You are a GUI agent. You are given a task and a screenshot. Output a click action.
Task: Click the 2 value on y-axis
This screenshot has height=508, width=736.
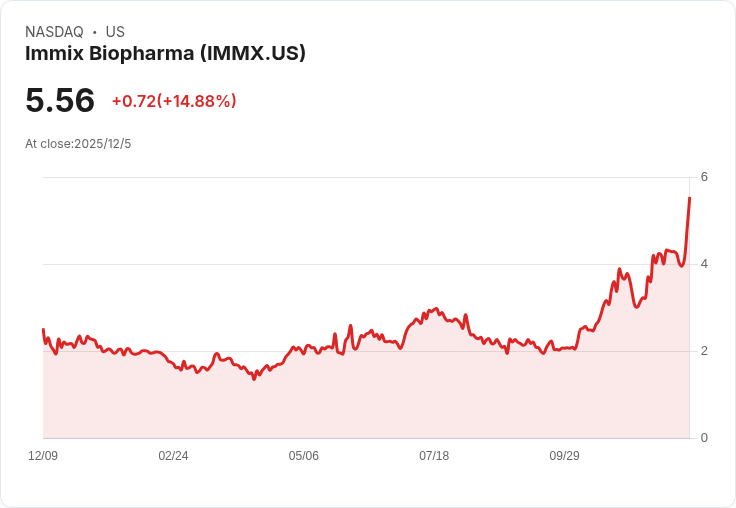click(705, 351)
